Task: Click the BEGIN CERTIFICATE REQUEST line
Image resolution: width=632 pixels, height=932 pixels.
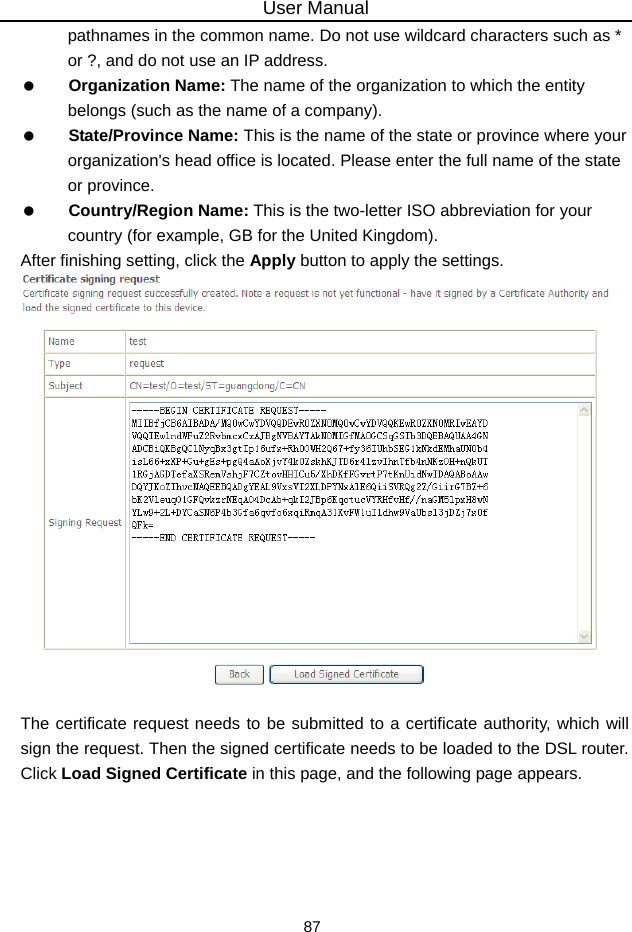Action: [x=229, y=411]
